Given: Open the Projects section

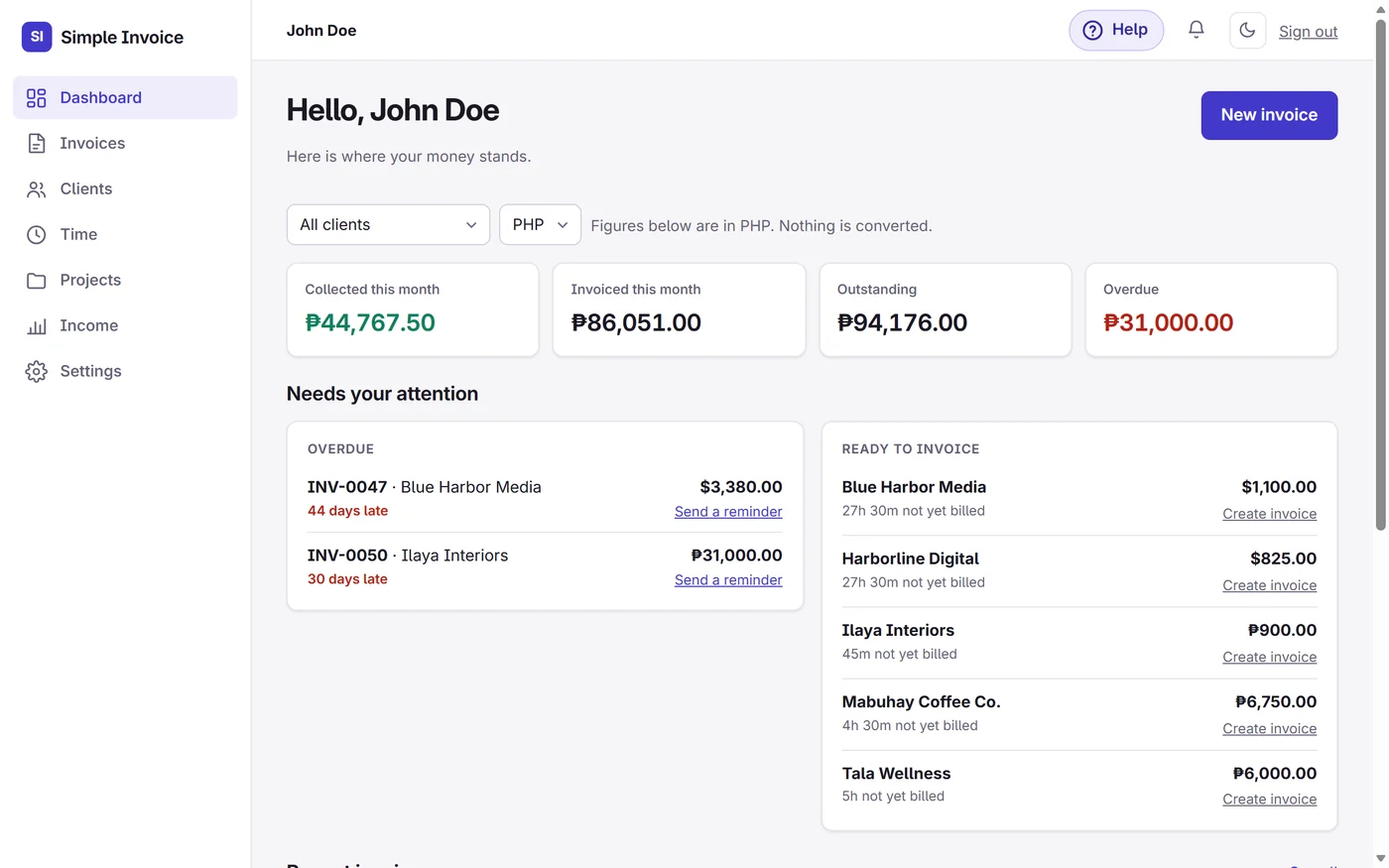Looking at the screenshot, I should (x=125, y=280).
